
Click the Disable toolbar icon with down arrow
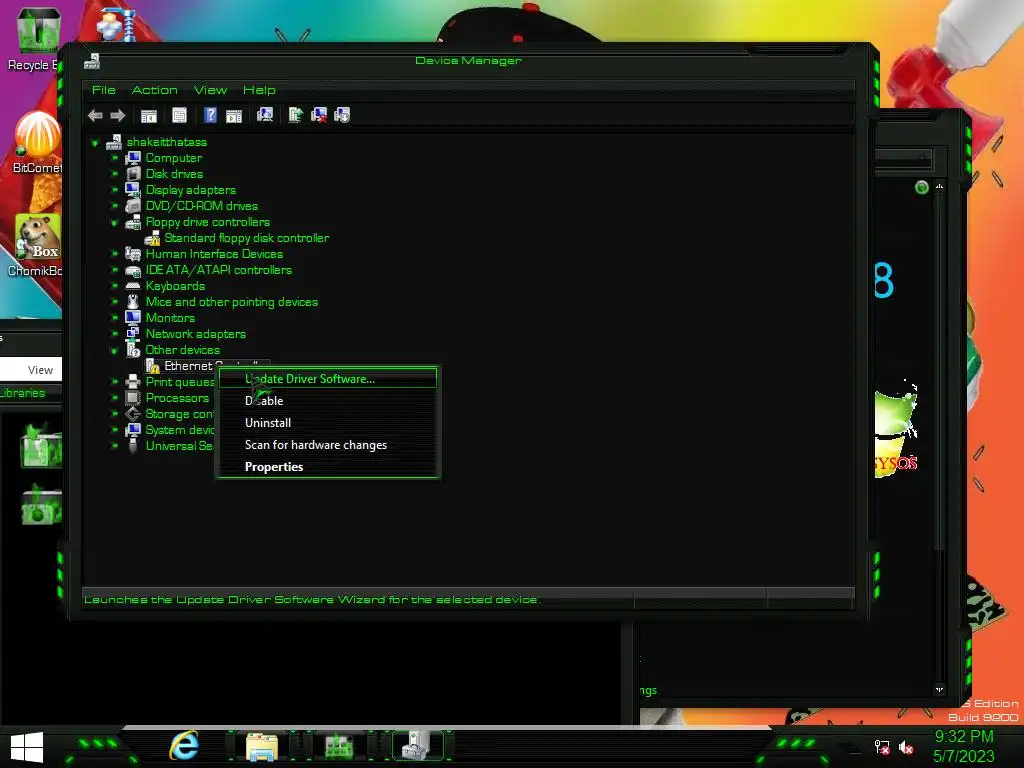pos(342,116)
